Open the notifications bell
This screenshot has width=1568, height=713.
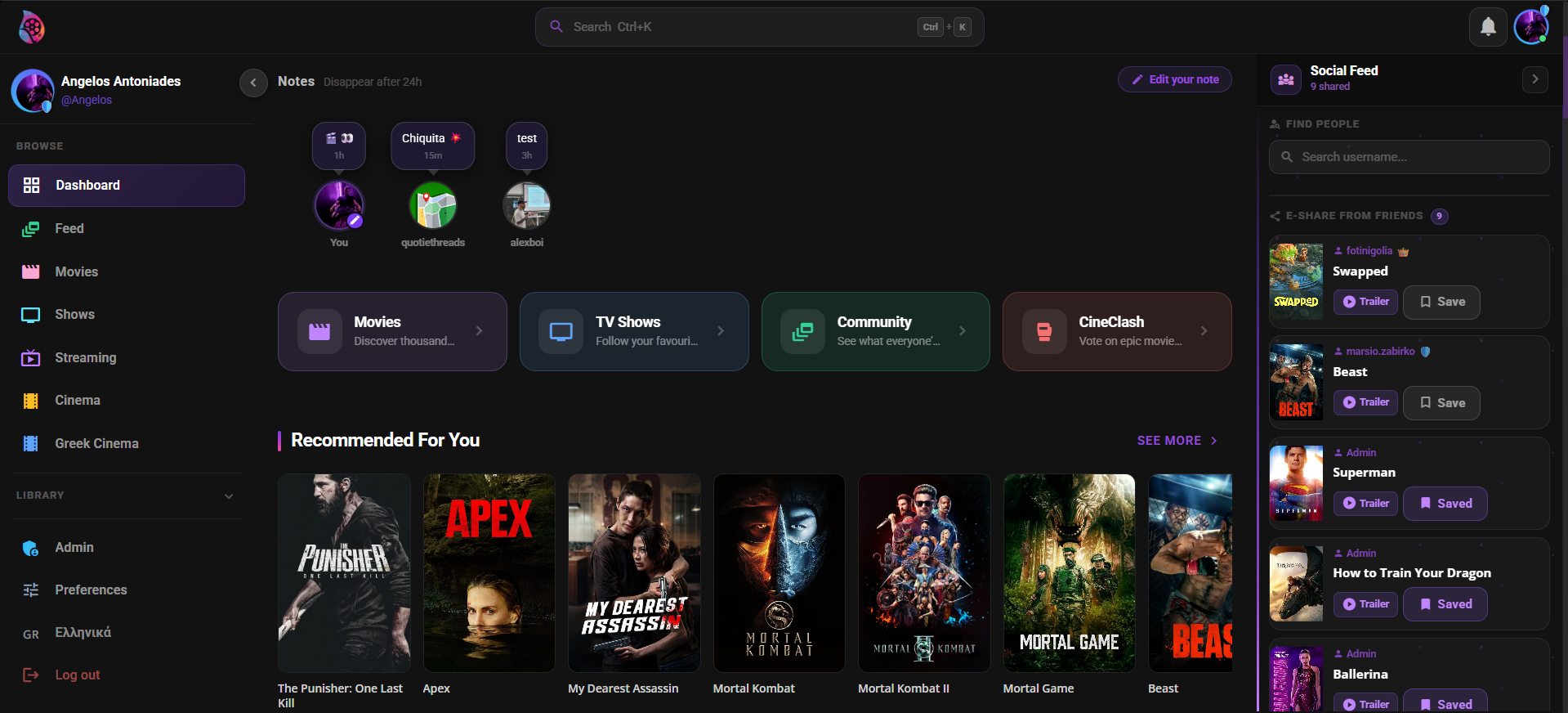click(1488, 27)
